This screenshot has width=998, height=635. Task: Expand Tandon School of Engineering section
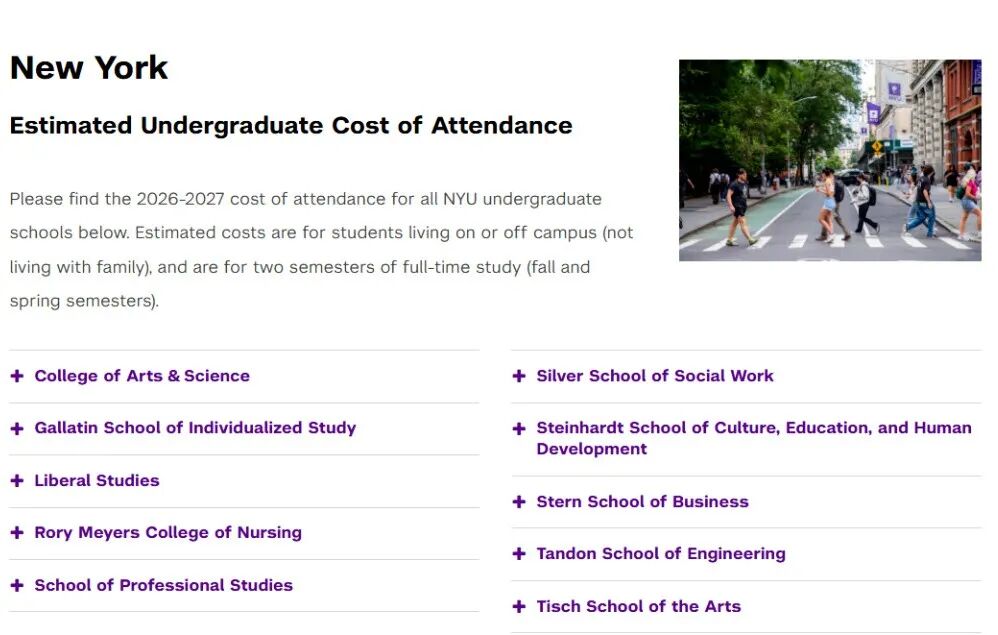[661, 554]
